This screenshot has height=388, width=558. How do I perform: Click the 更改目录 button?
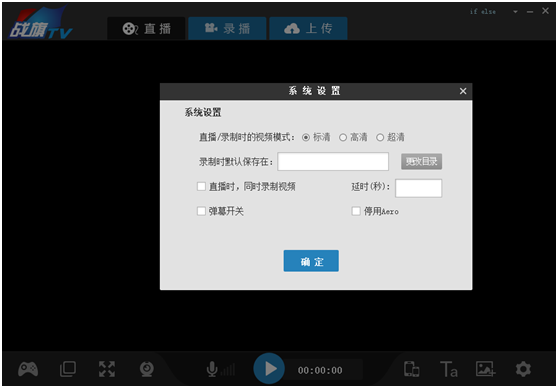tap(421, 162)
